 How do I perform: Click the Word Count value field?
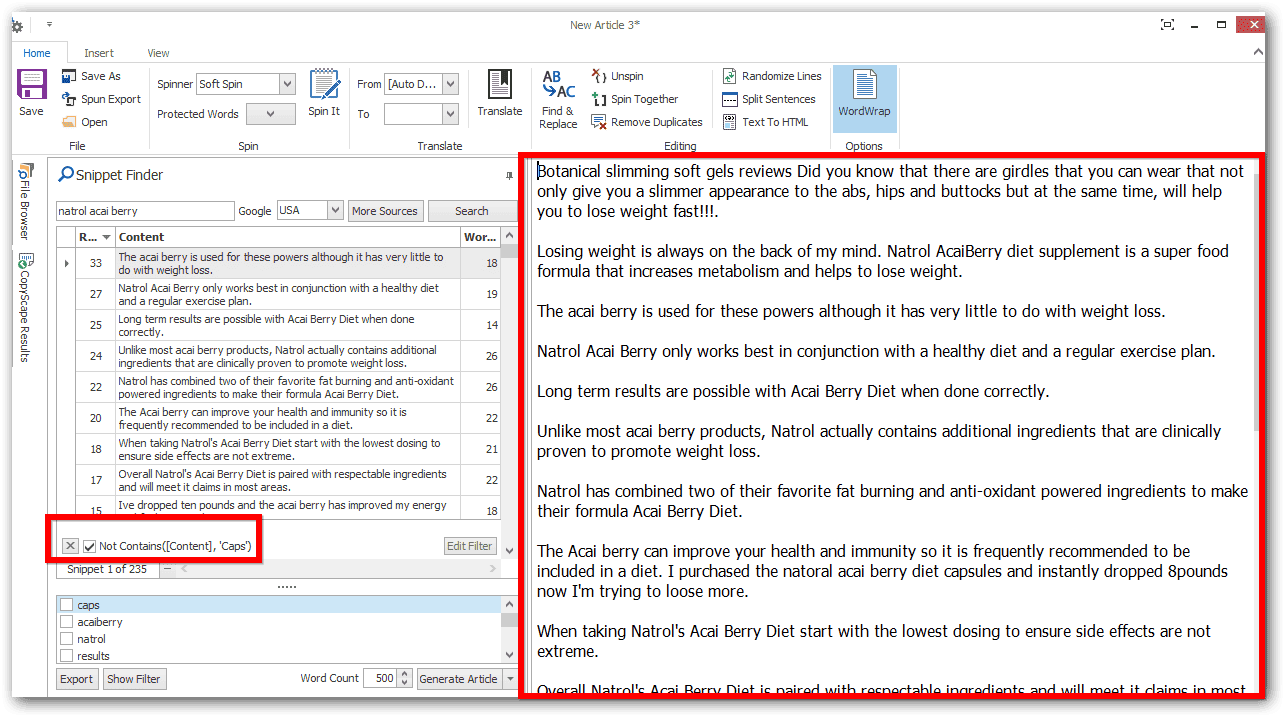380,678
